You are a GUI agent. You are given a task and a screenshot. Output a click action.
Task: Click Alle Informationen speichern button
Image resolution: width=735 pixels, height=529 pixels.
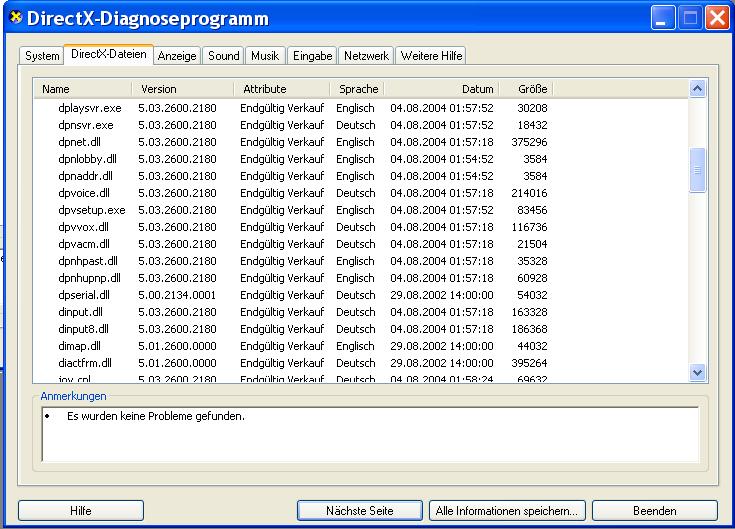coord(507,510)
